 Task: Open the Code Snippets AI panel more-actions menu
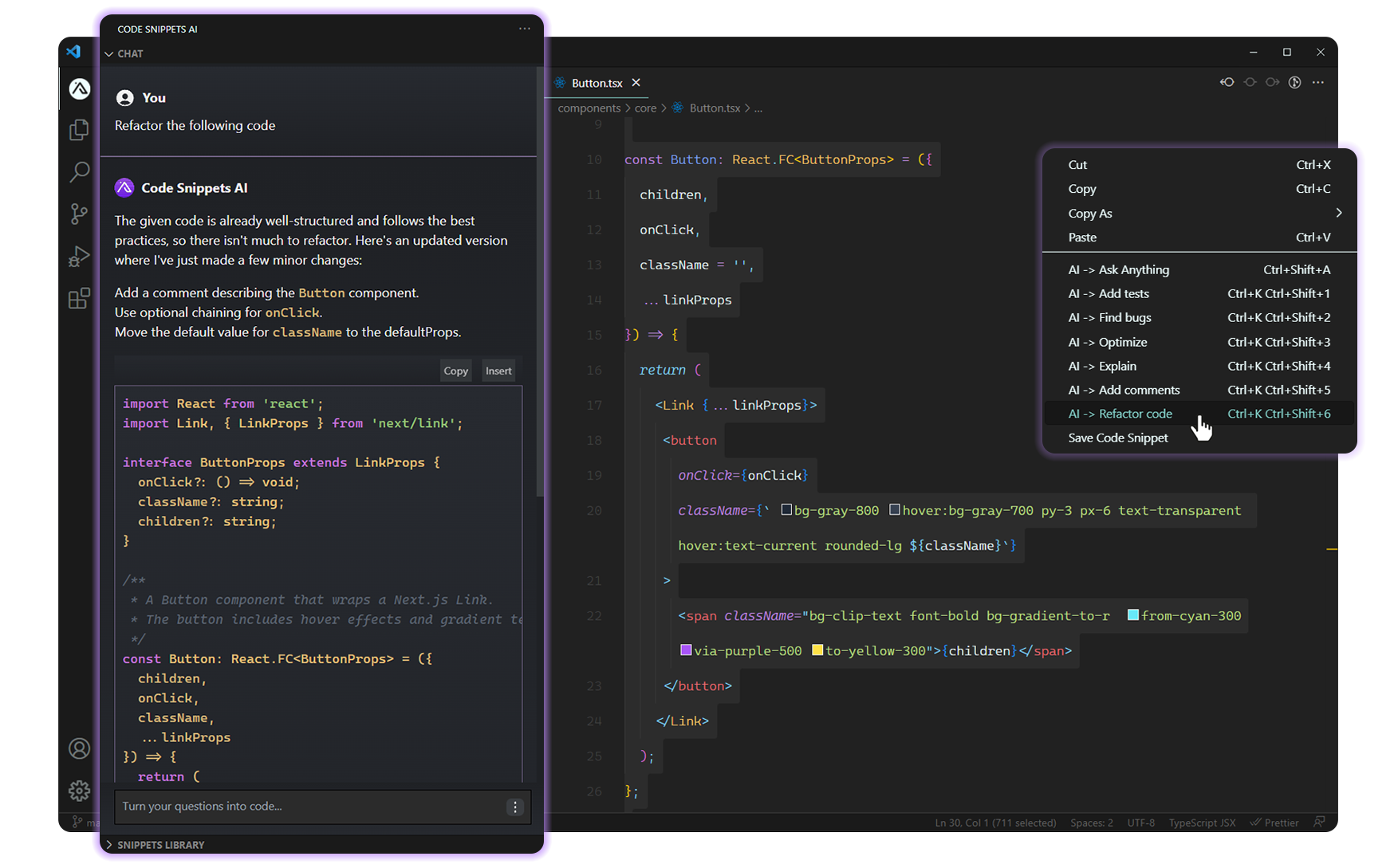pyautogui.click(x=524, y=29)
